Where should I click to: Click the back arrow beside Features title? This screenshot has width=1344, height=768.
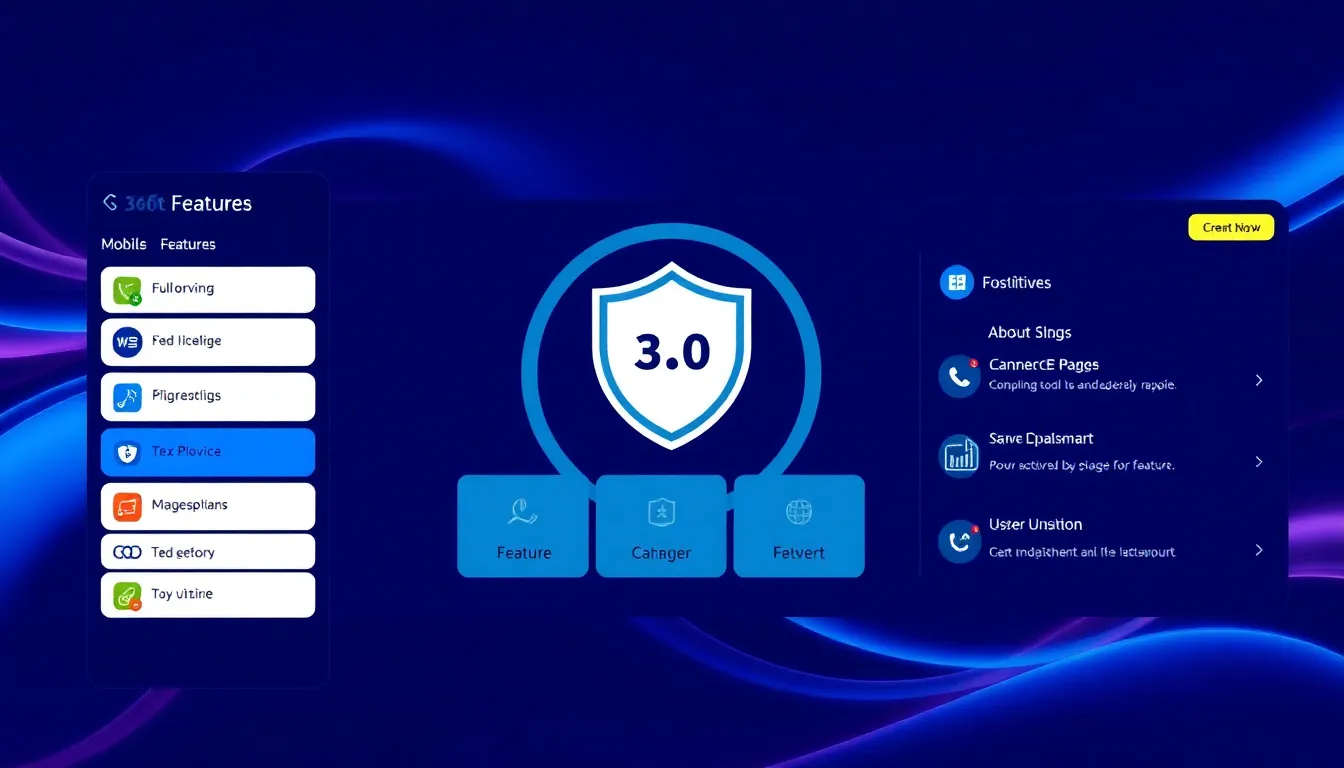tap(110, 203)
